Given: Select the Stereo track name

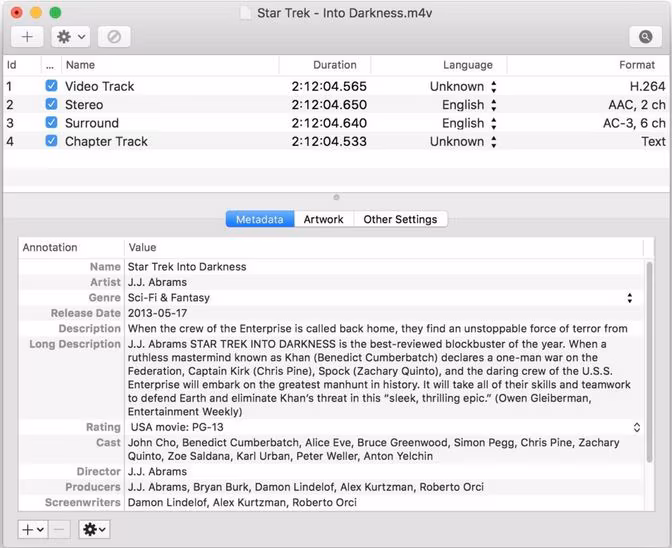Looking at the screenshot, I should (84, 105).
